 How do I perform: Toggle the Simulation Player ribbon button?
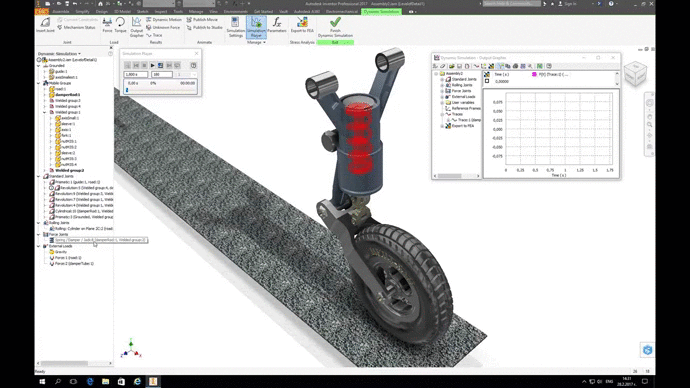pyautogui.click(x=256, y=27)
